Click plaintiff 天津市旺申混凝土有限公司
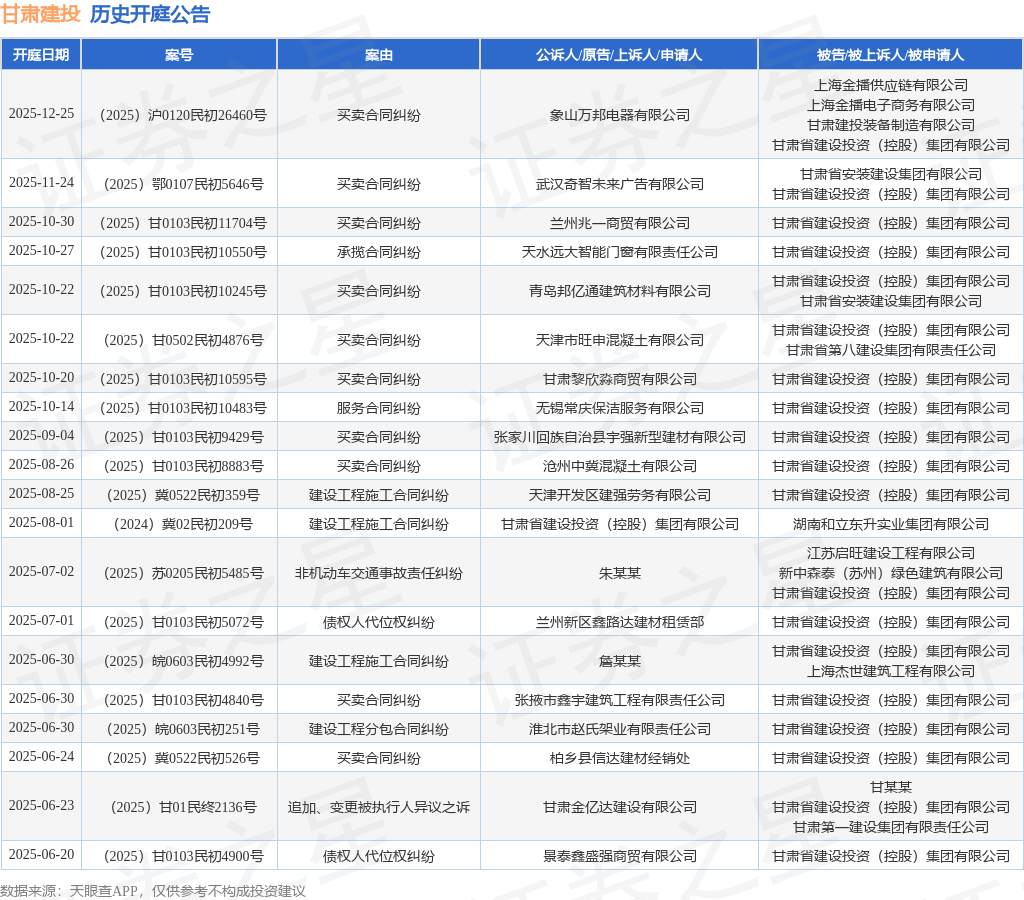Viewport: 1024px width, 900px height. (620, 340)
